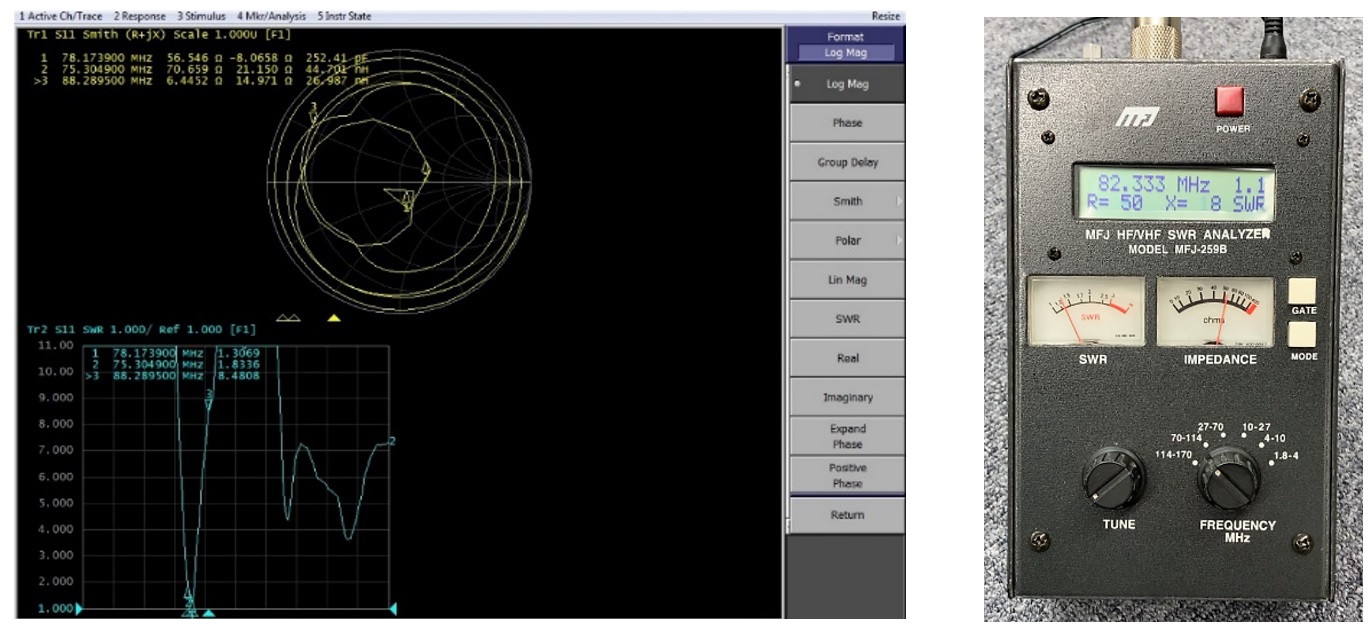Choose the Positive Phase softkey

(846, 475)
